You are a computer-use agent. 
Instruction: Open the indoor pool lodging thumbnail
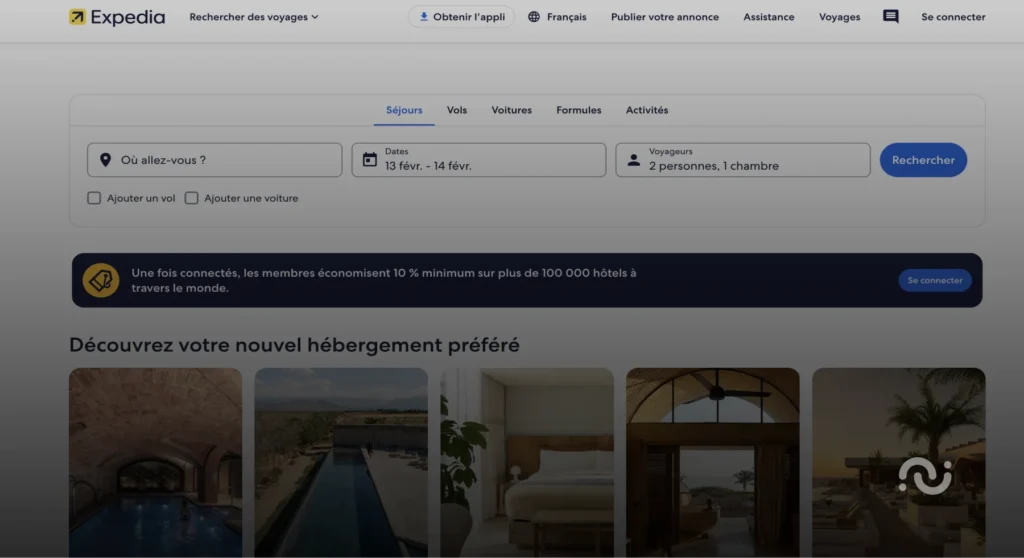tap(155, 463)
